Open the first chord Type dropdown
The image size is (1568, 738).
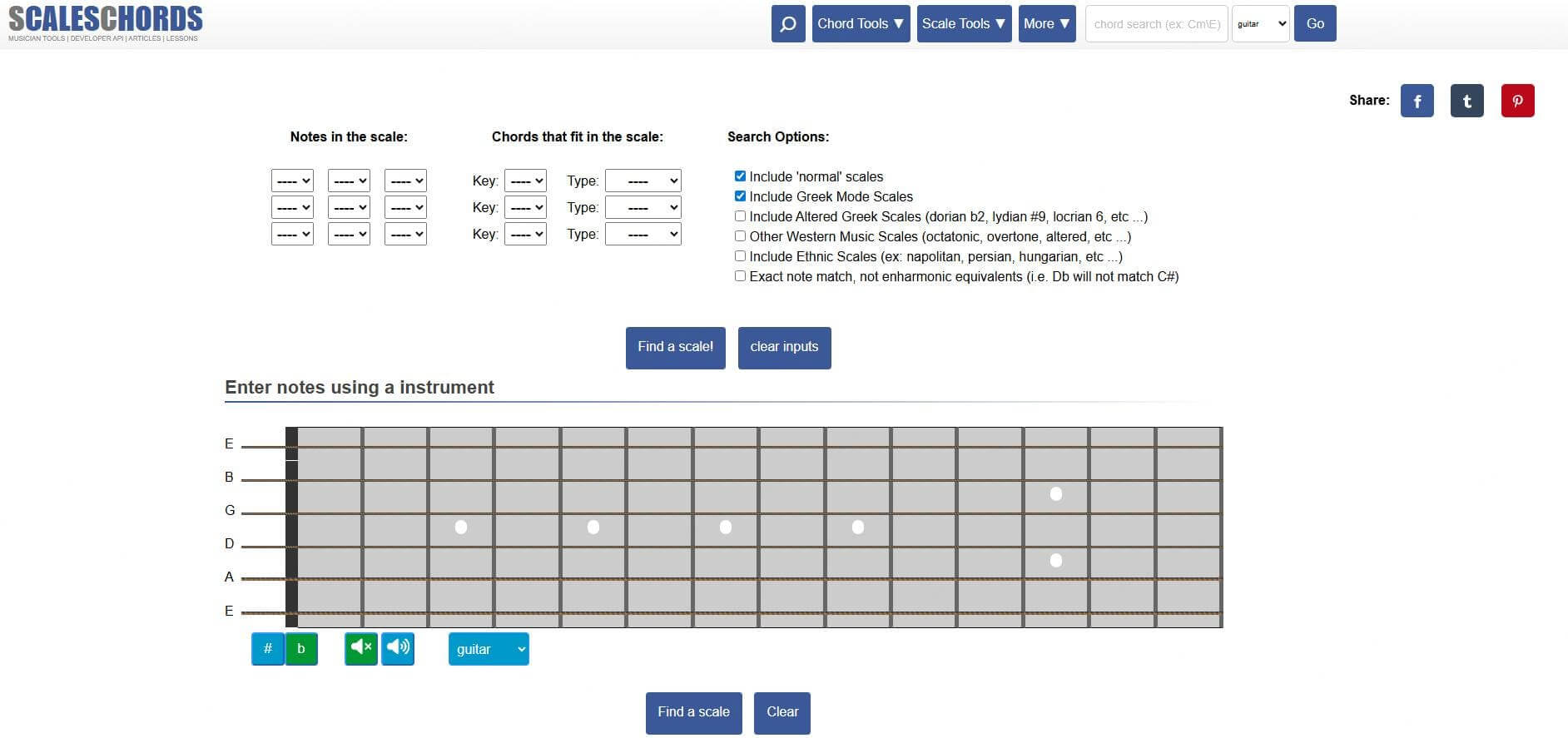tap(643, 181)
